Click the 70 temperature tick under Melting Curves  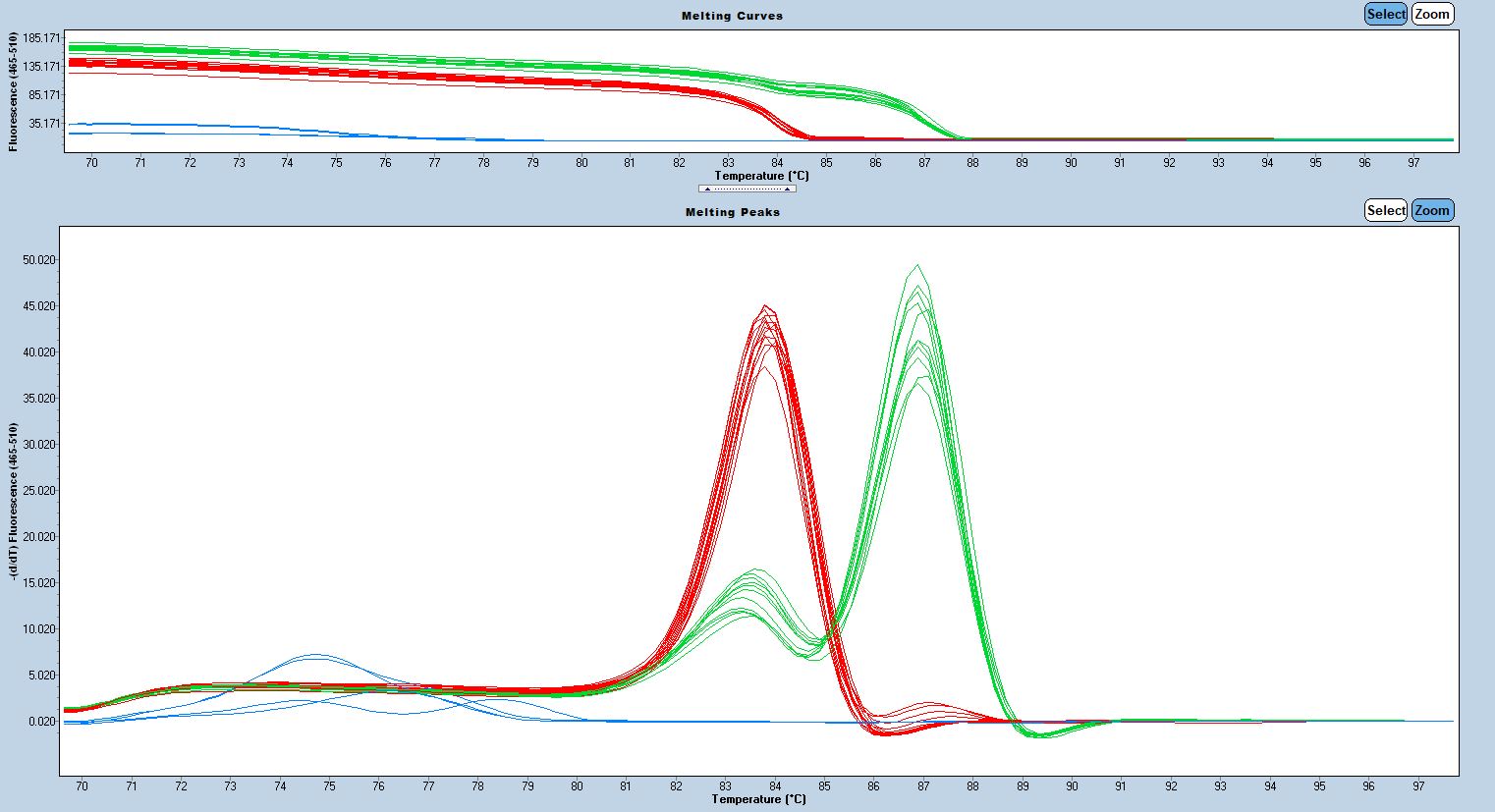(91, 163)
